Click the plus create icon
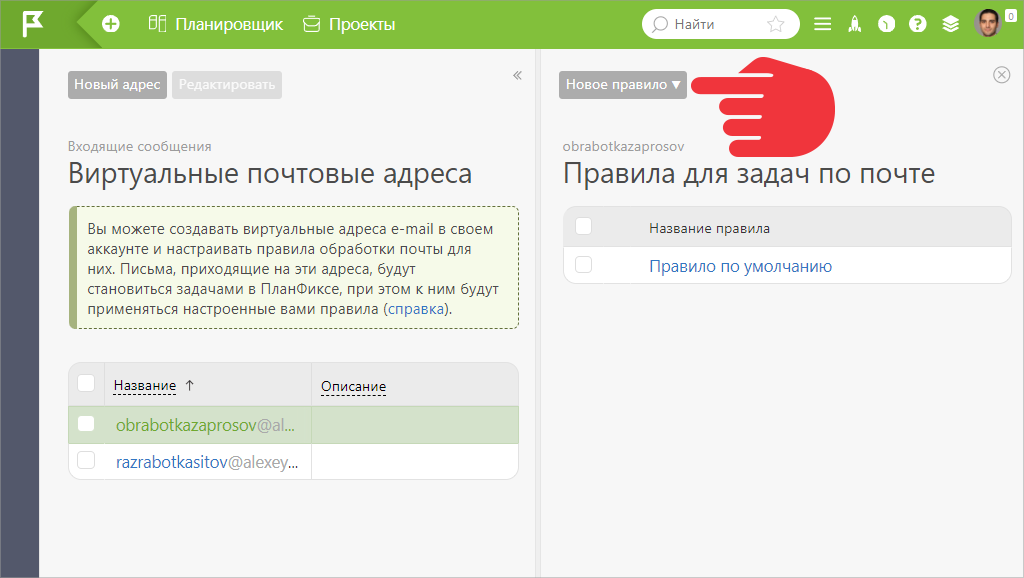 click(111, 24)
